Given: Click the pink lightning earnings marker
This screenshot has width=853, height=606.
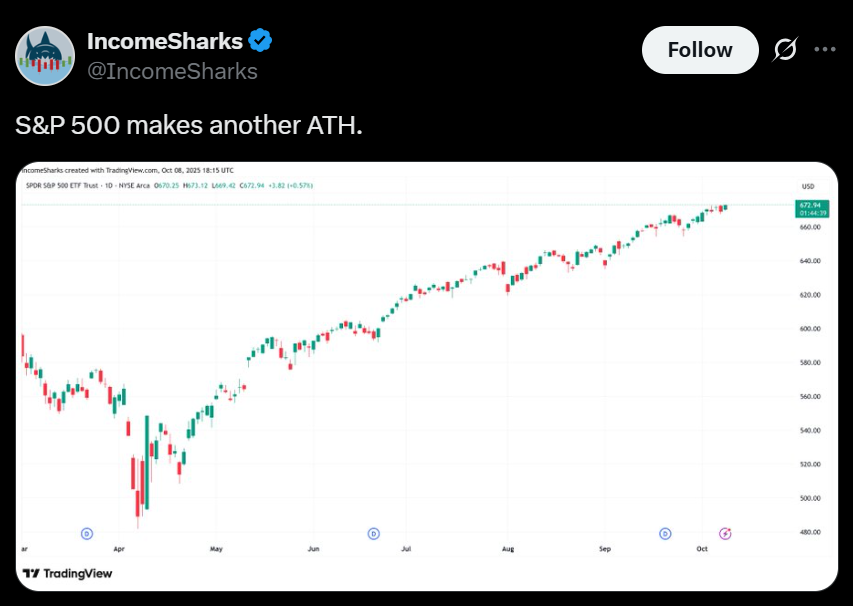Looking at the screenshot, I should 726,533.
